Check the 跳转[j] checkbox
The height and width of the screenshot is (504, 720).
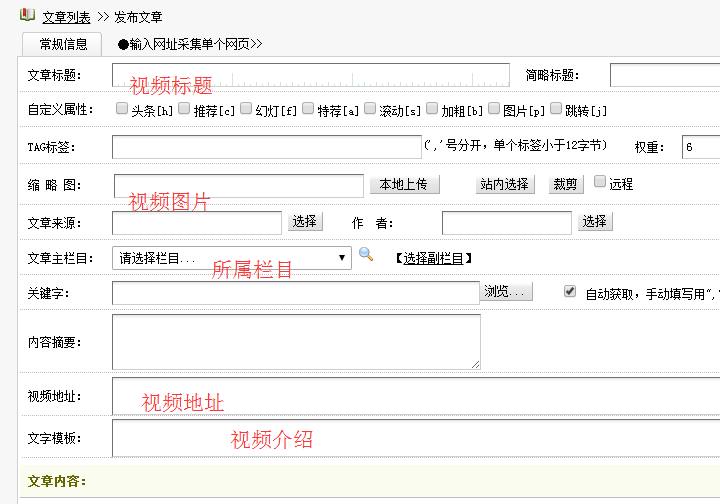coord(556,108)
